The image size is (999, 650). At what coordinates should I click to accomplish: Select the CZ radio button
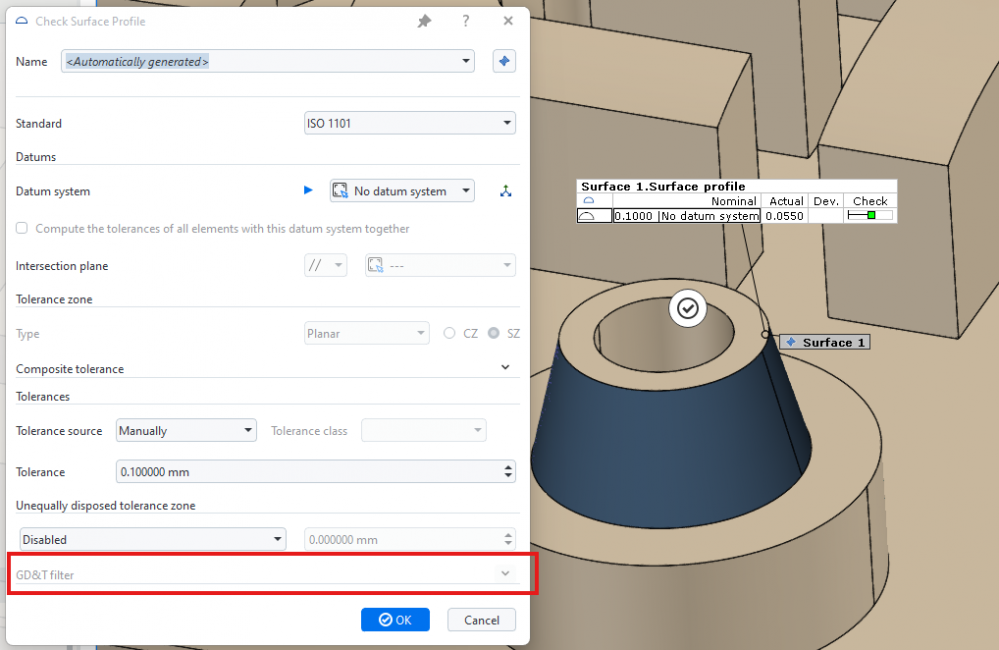click(x=450, y=334)
